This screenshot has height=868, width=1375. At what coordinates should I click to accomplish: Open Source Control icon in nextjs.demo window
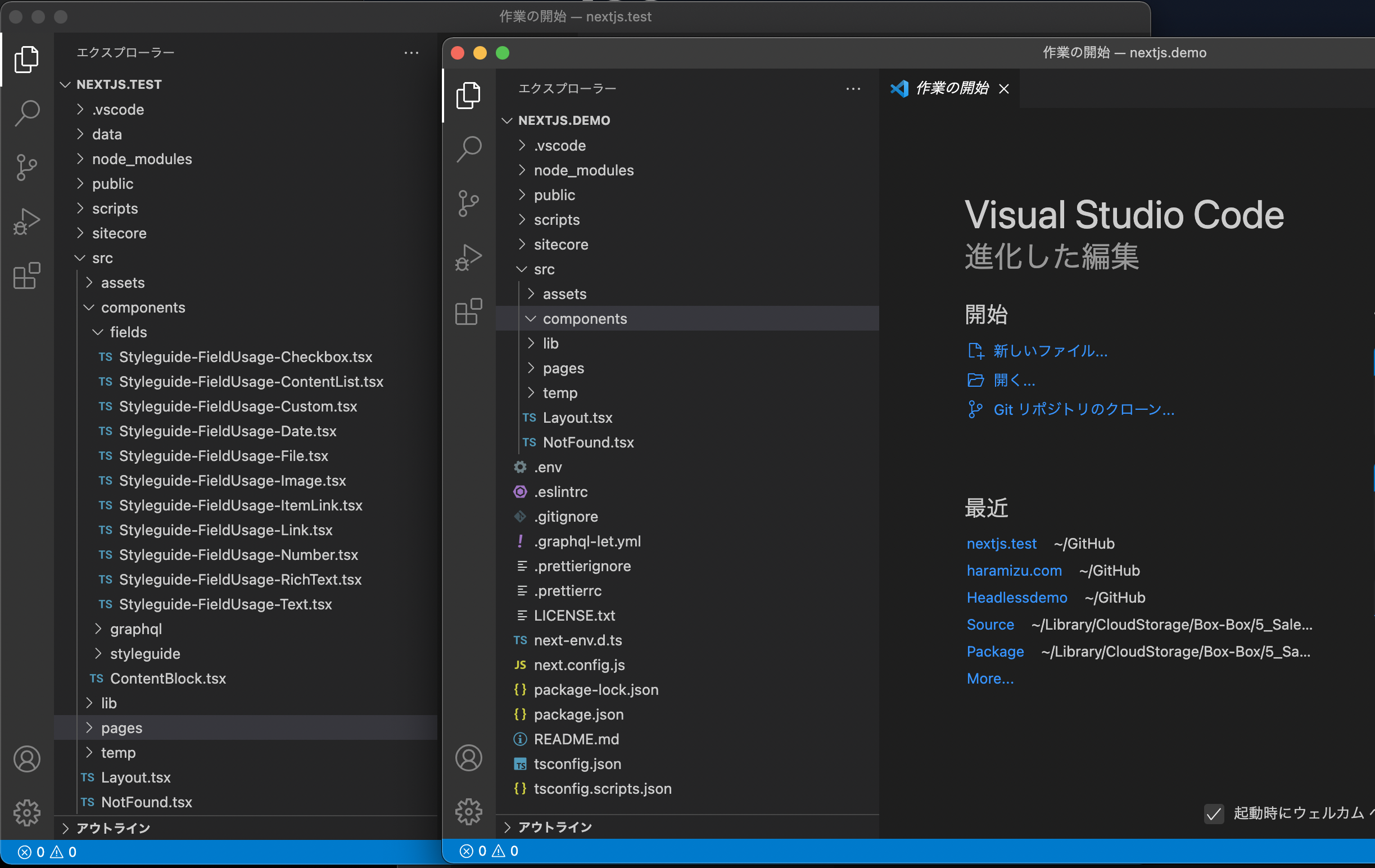(x=469, y=204)
